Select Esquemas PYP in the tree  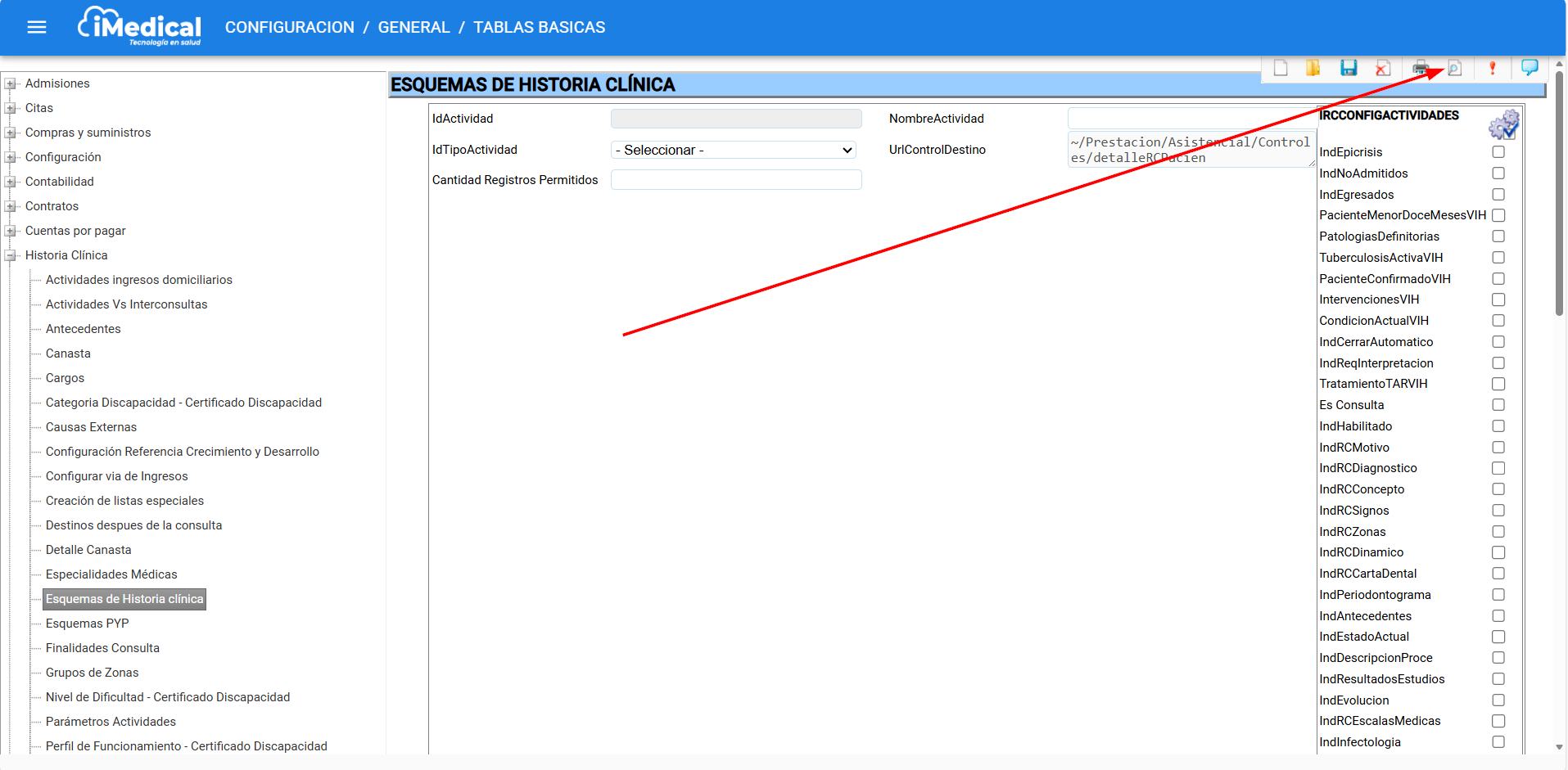pyautogui.click(x=87, y=624)
